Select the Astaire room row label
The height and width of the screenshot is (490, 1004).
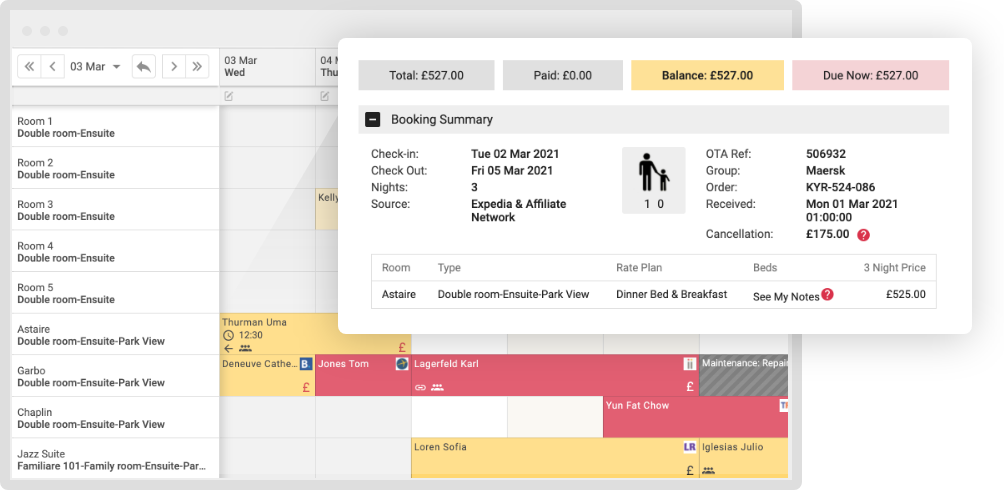point(115,335)
